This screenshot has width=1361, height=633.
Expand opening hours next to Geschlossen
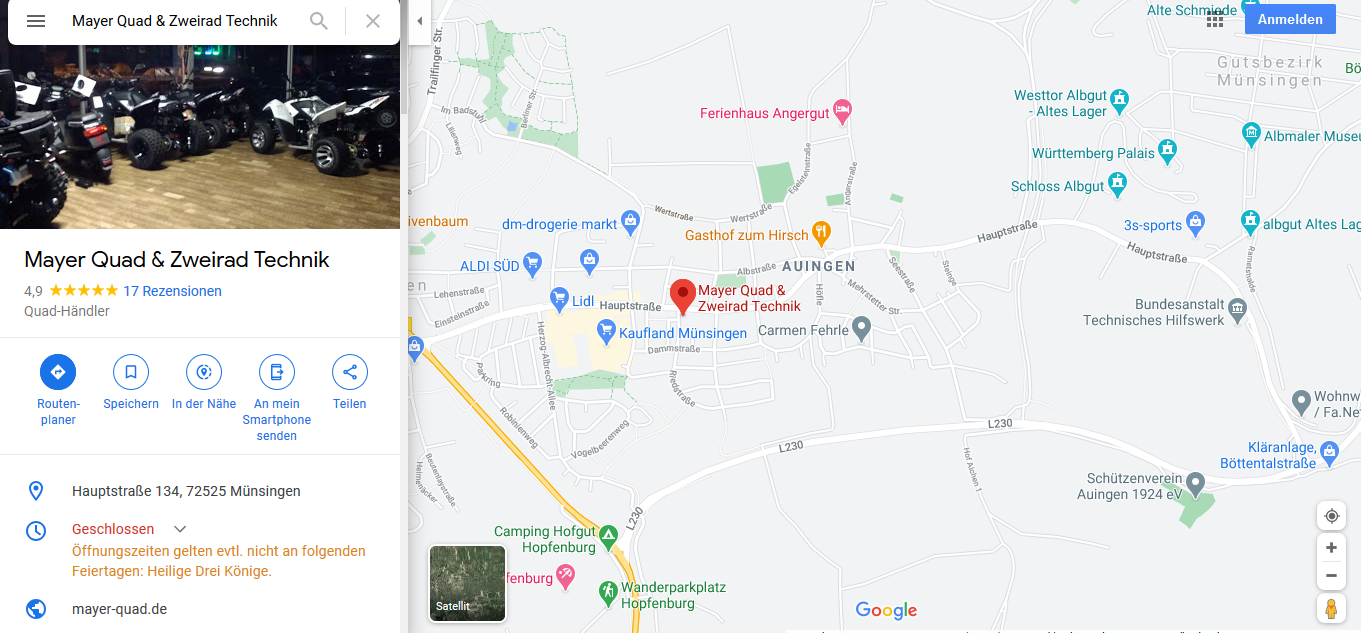tap(180, 529)
